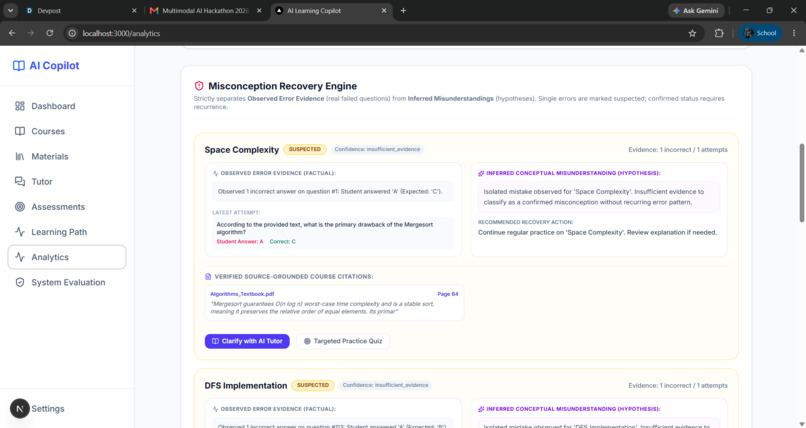Click the Analytics pulse icon
Viewport: 806px width, 428px height.
pos(20,257)
